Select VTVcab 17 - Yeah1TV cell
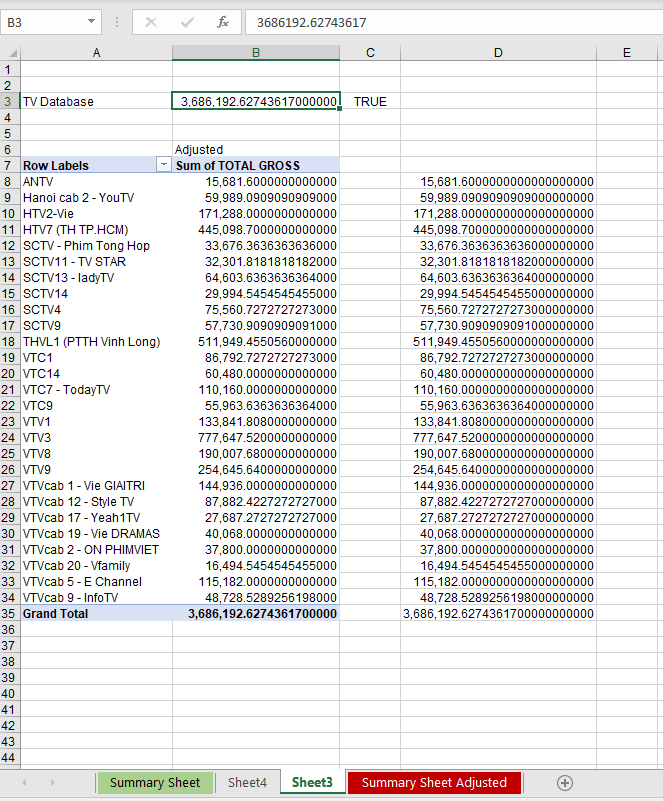The width and height of the screenshot is (663, 801). [x=96, y=517]
